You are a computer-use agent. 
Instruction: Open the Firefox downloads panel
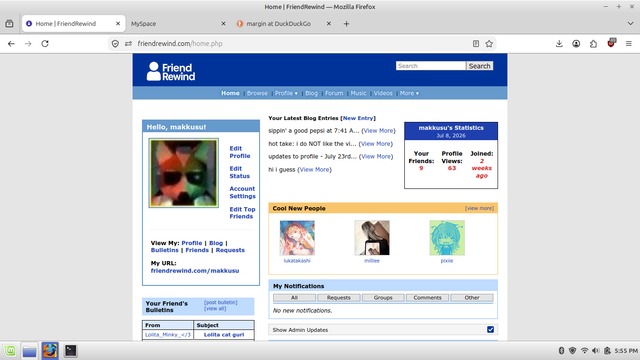(559, 44)
